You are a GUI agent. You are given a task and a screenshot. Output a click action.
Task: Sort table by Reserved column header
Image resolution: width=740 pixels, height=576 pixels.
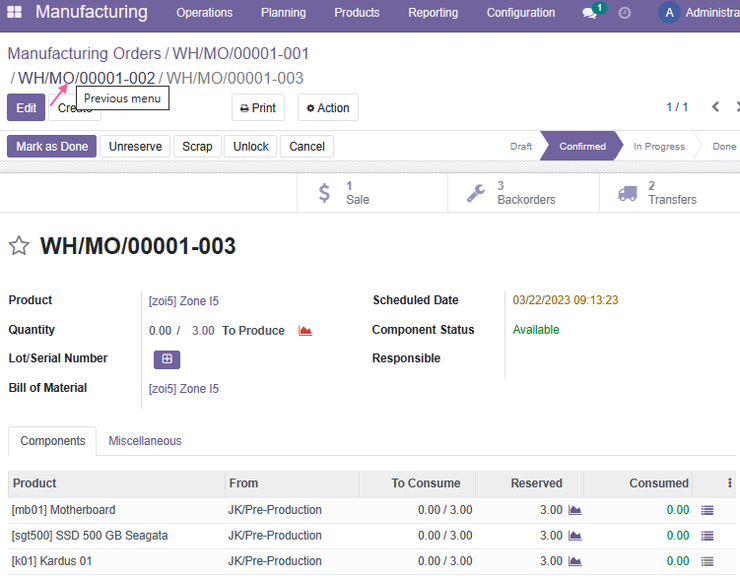(x=530, y=483)
